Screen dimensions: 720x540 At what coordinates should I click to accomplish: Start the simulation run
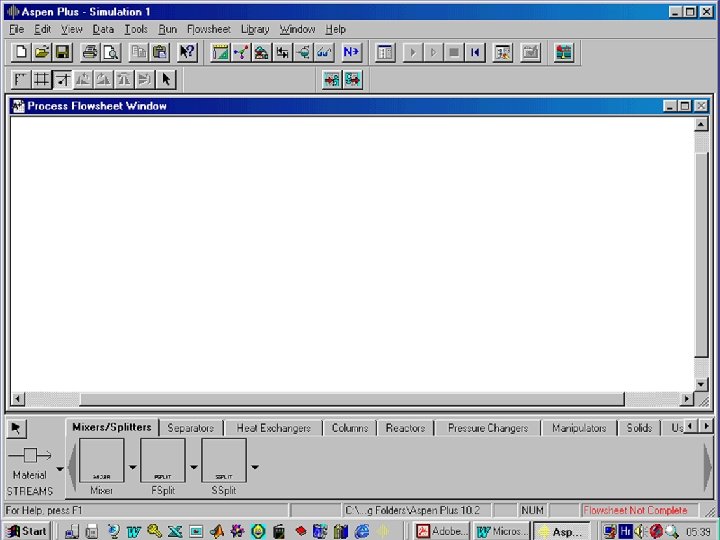(412, 52)
